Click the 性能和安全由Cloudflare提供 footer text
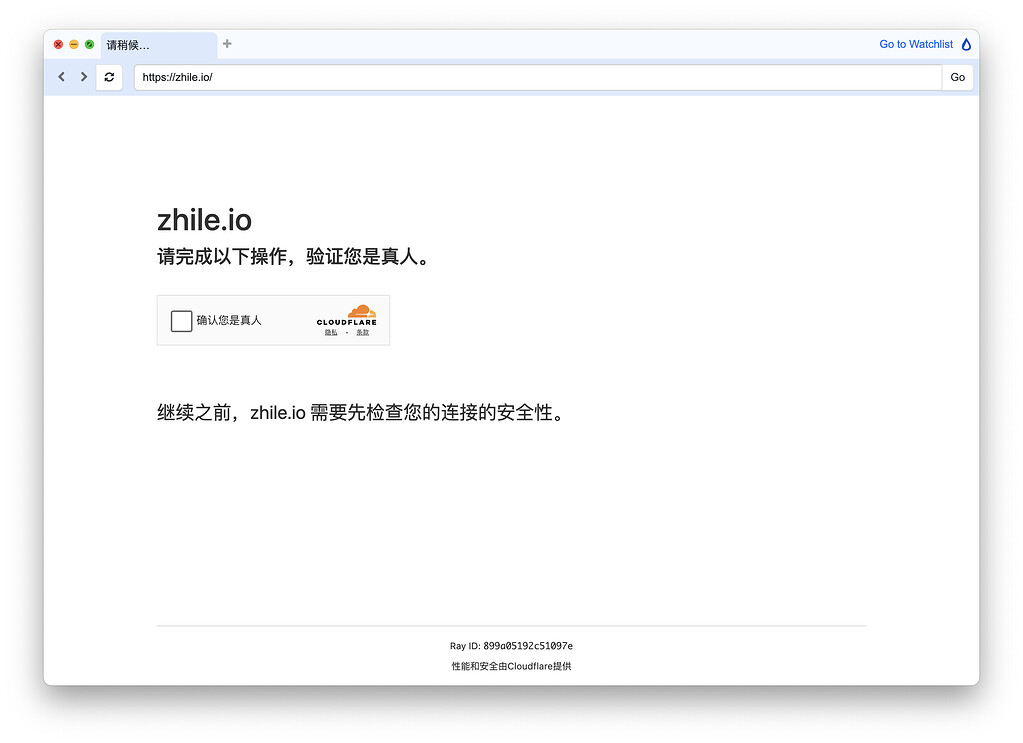Viewport: 1023px width, 743px height. pos(511,666)
